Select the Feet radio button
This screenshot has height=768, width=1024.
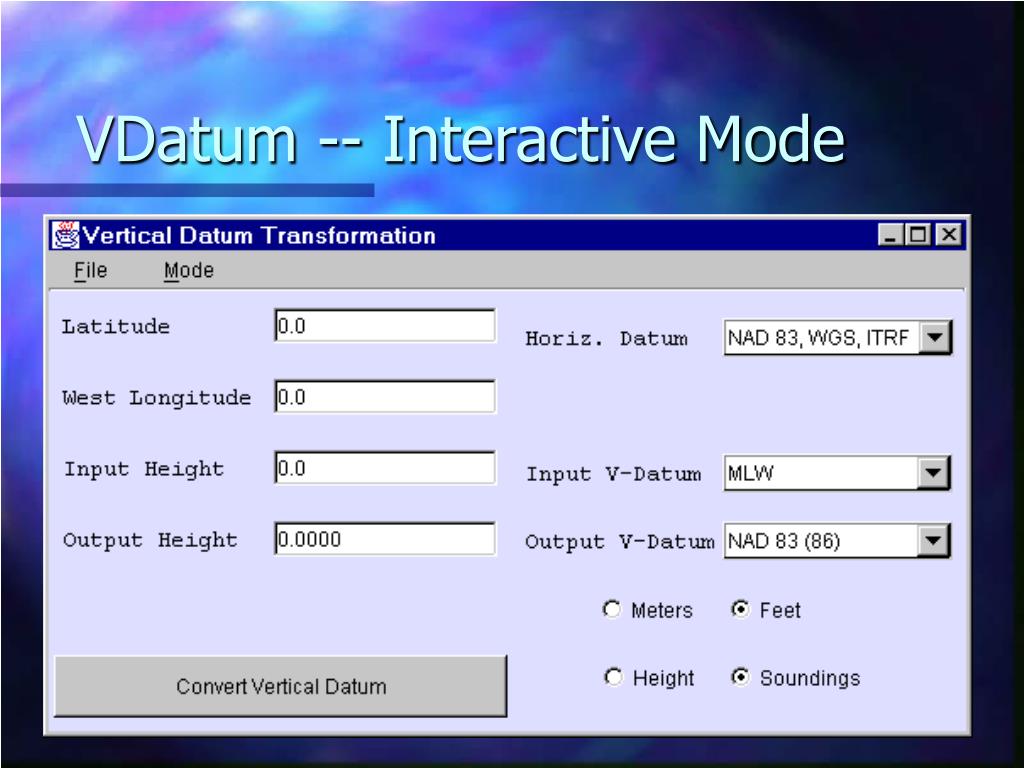click(741, 609)
